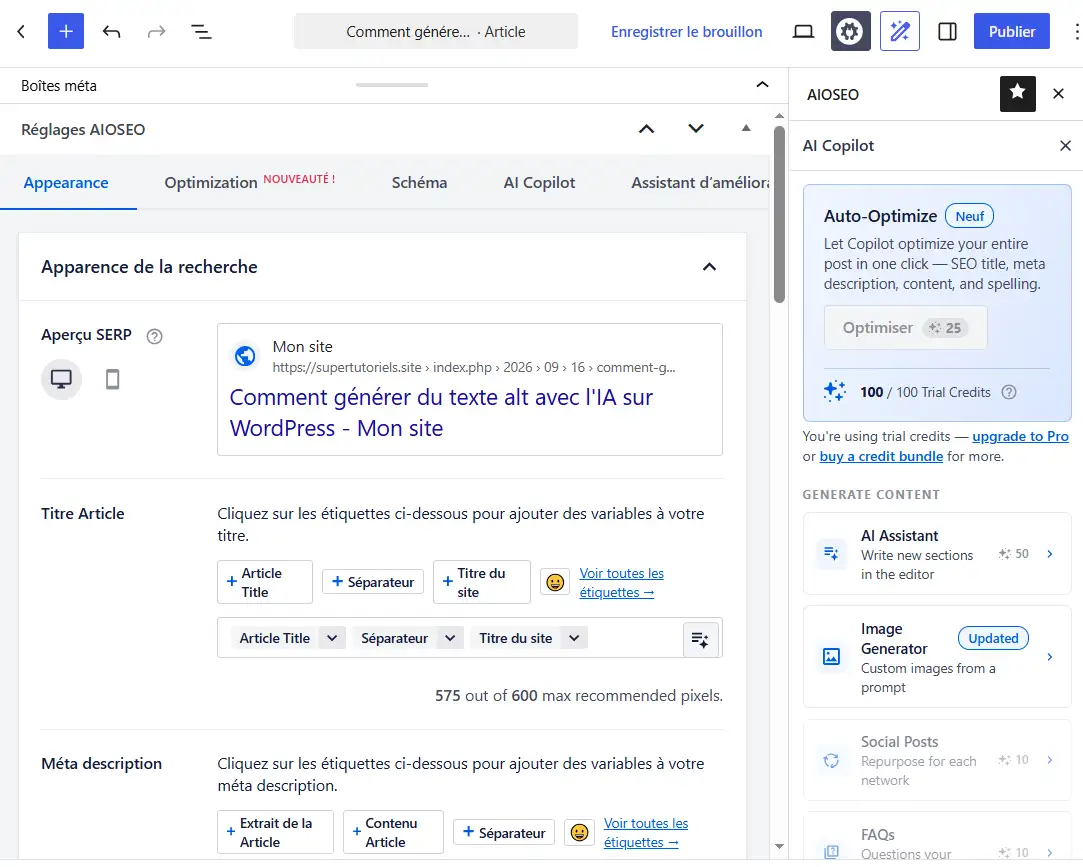Click the Publier button
Viewport: 1083px width, 867px height.
click(x=1012, y=31)
